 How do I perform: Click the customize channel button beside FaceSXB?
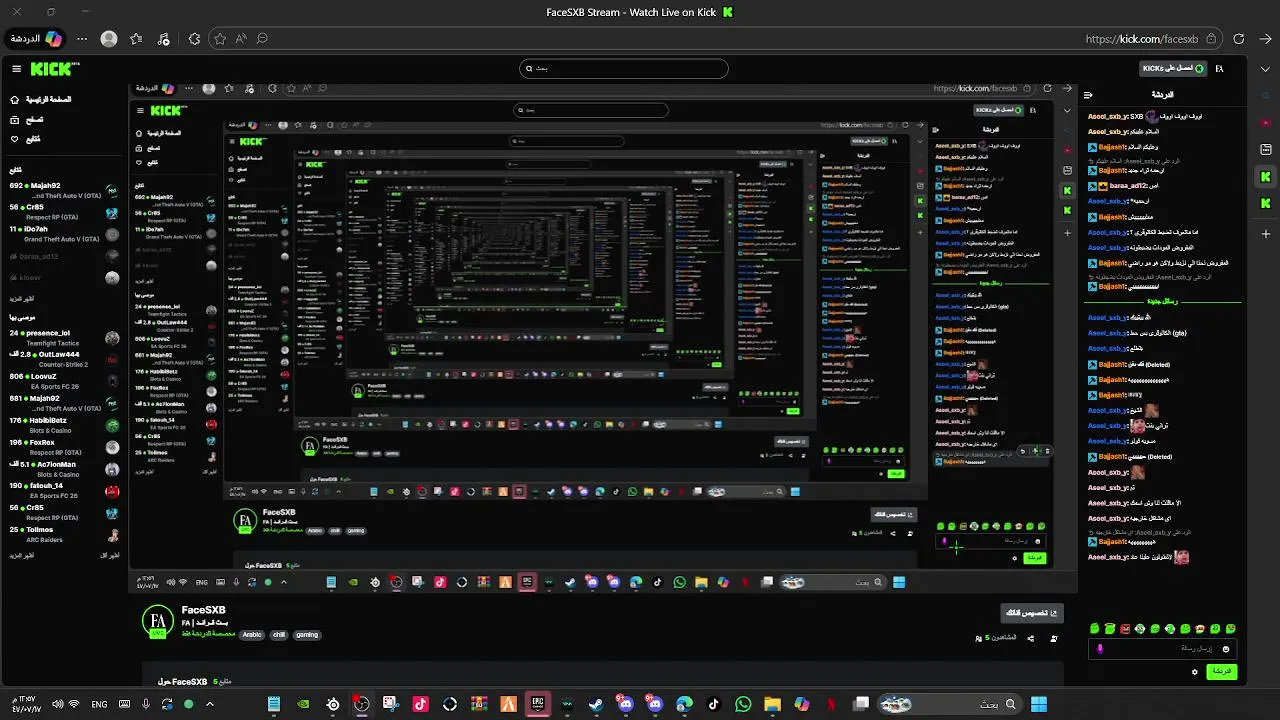click(x=1031, y=613)
